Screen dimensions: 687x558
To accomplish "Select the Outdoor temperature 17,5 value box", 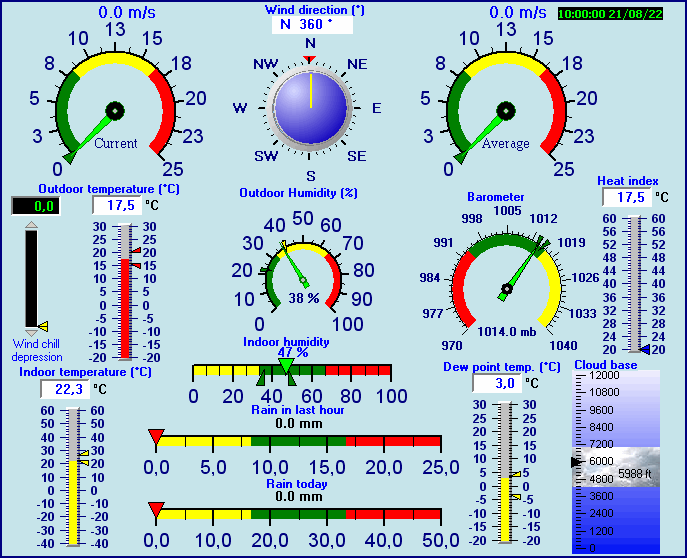I will click(x=116, y=205).
